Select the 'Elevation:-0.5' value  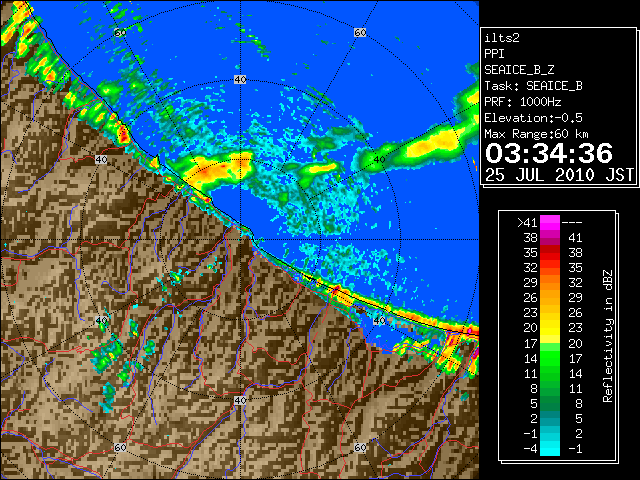(x=533, y=118)
